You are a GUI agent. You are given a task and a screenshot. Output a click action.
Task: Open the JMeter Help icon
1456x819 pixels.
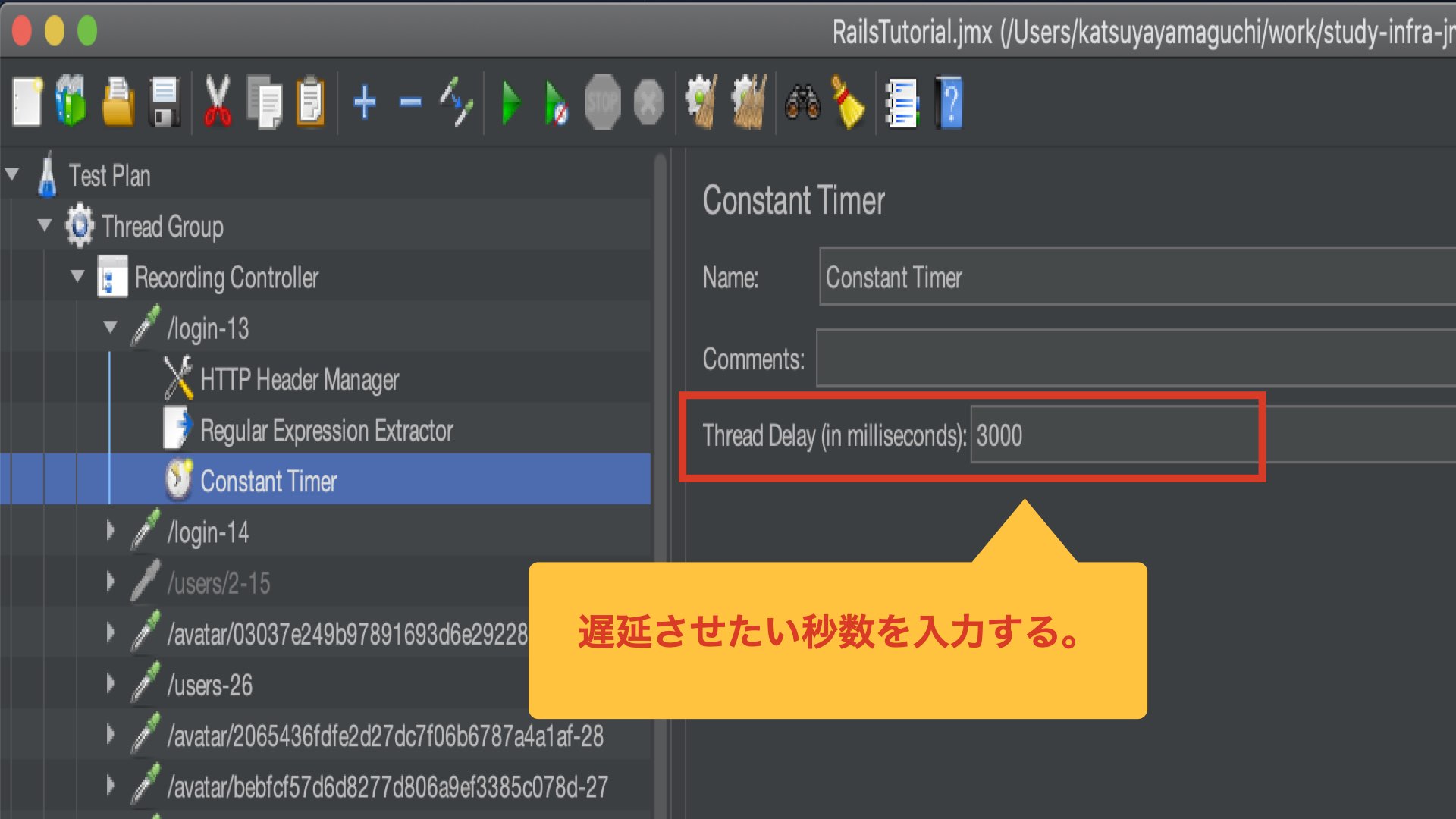click(x=950, y=102)
